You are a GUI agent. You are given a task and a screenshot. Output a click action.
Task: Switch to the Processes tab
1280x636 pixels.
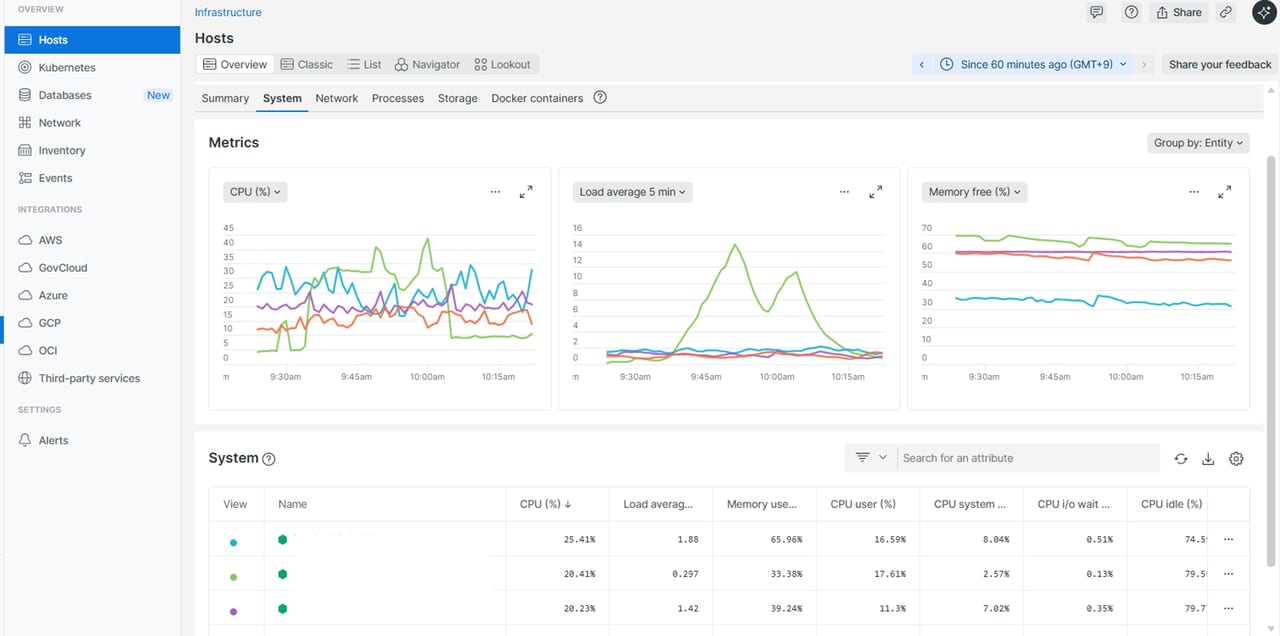[x=397, y=98]
